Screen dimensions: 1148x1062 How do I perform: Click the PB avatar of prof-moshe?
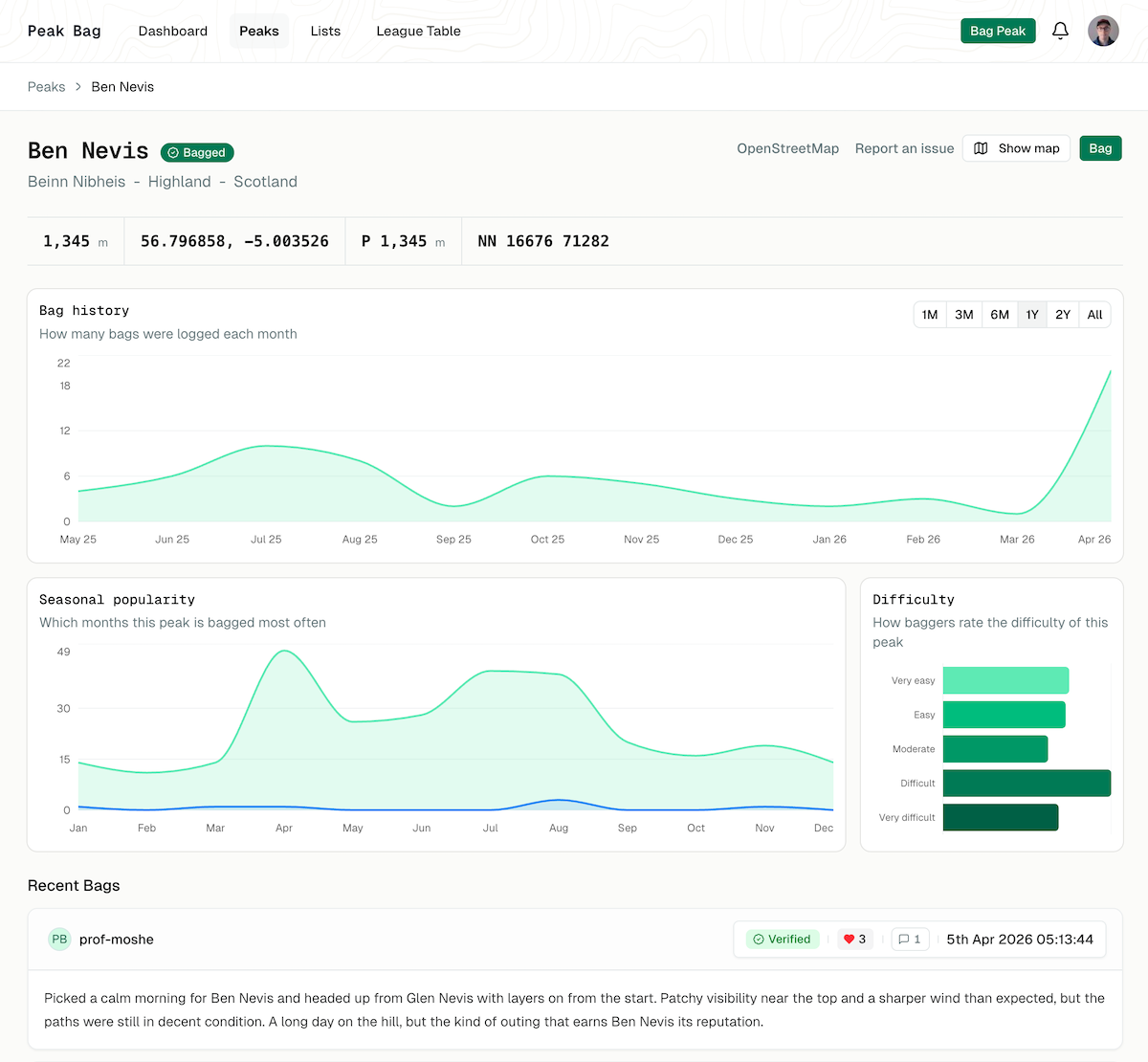coord(59,940)
